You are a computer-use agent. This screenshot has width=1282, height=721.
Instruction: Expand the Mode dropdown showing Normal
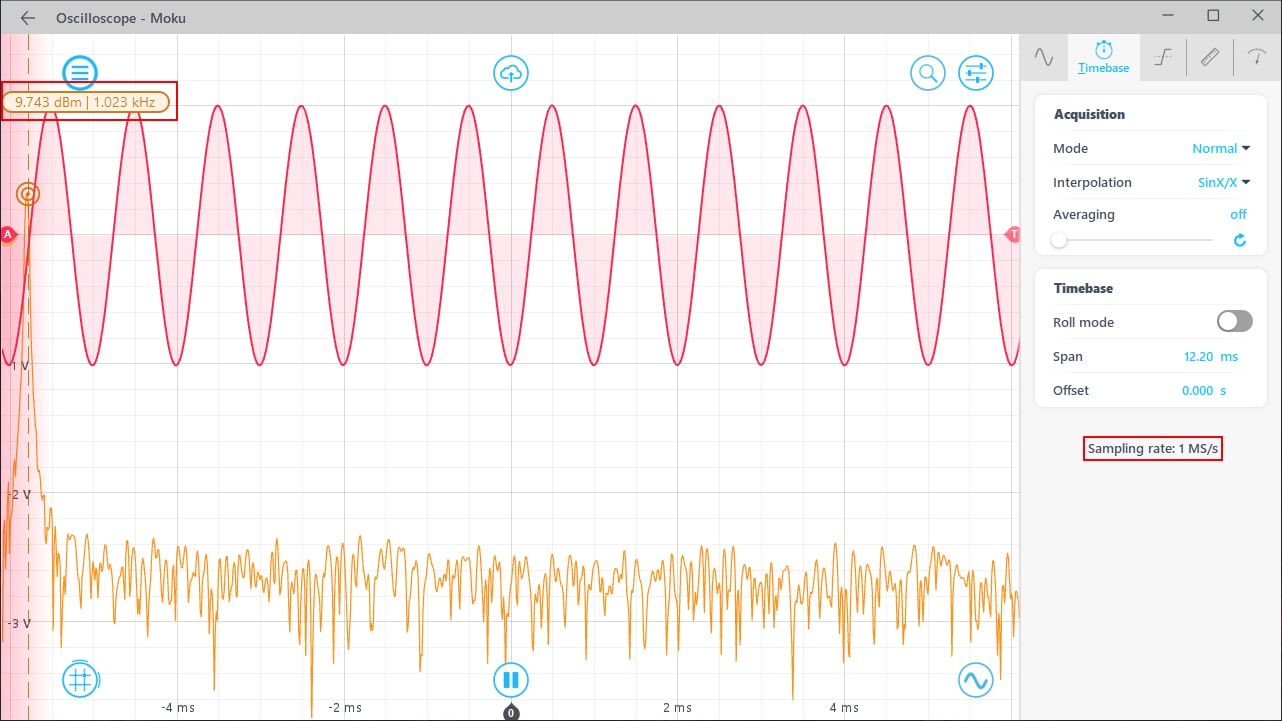tap(1221, 148)
